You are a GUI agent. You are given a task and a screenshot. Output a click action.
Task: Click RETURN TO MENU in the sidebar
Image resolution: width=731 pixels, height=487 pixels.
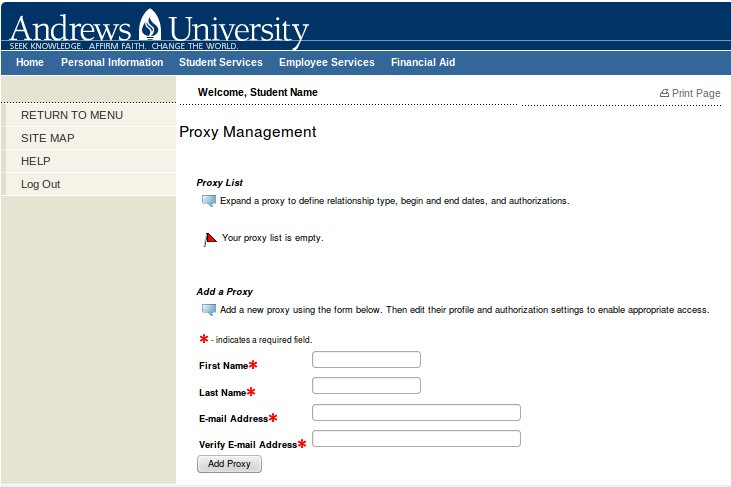click(72, 115)
